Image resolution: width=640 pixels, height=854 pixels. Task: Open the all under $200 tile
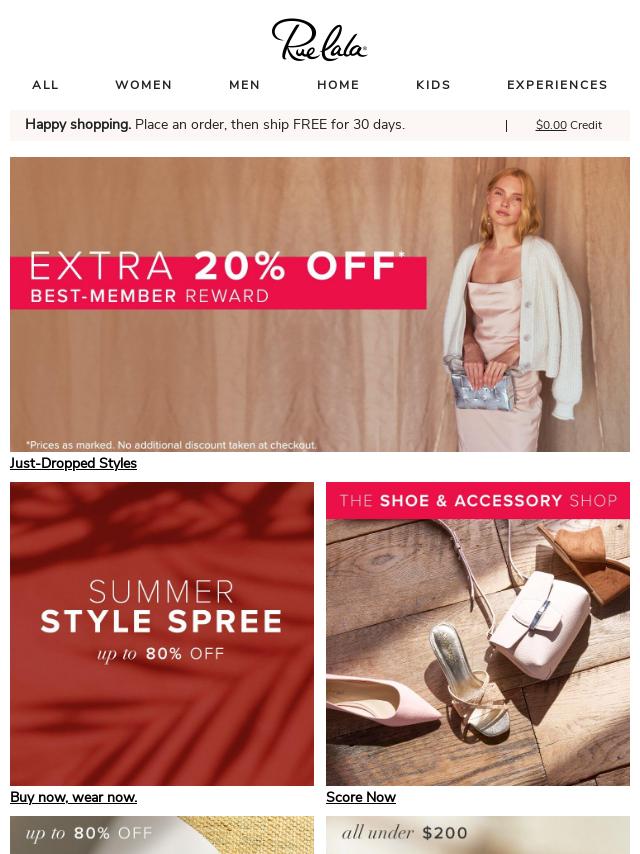click(478, 835)
